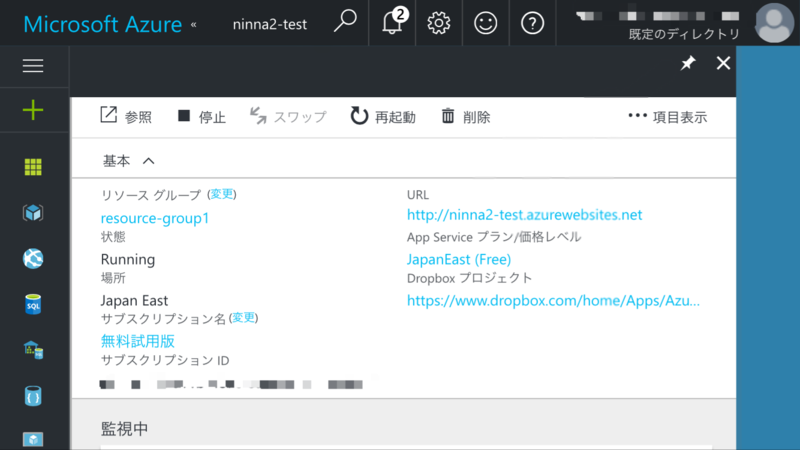Collapse breadcrumb with double chevron

click(x=193, y=24)
